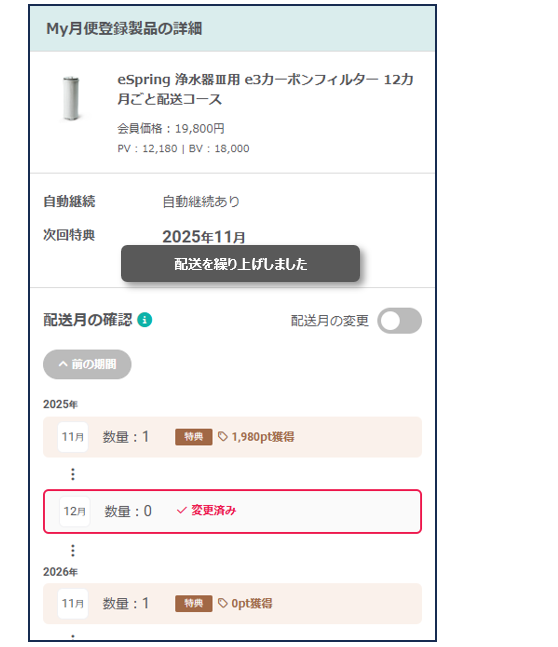Click the 前の期間 button
This screenshot has width=558, height=647.
click(x=87, y=364)
